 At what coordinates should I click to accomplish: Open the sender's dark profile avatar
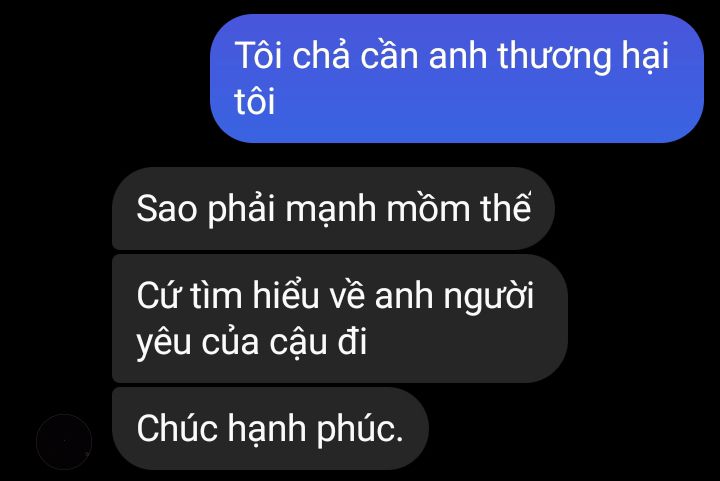[x=64, y=442]
